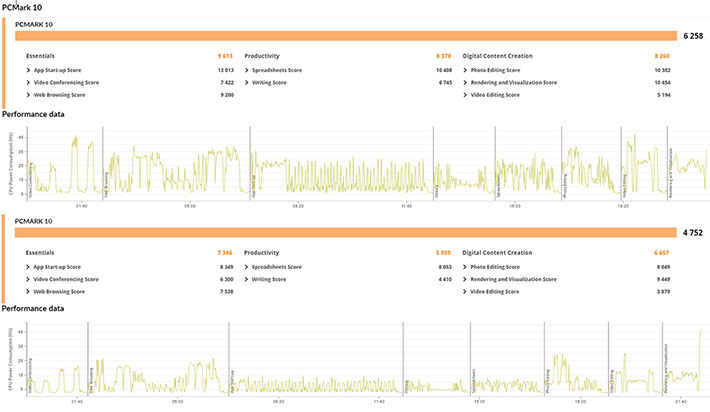
Task: Click the Digital Content Creation score 8 260
Action: [662, 56]
